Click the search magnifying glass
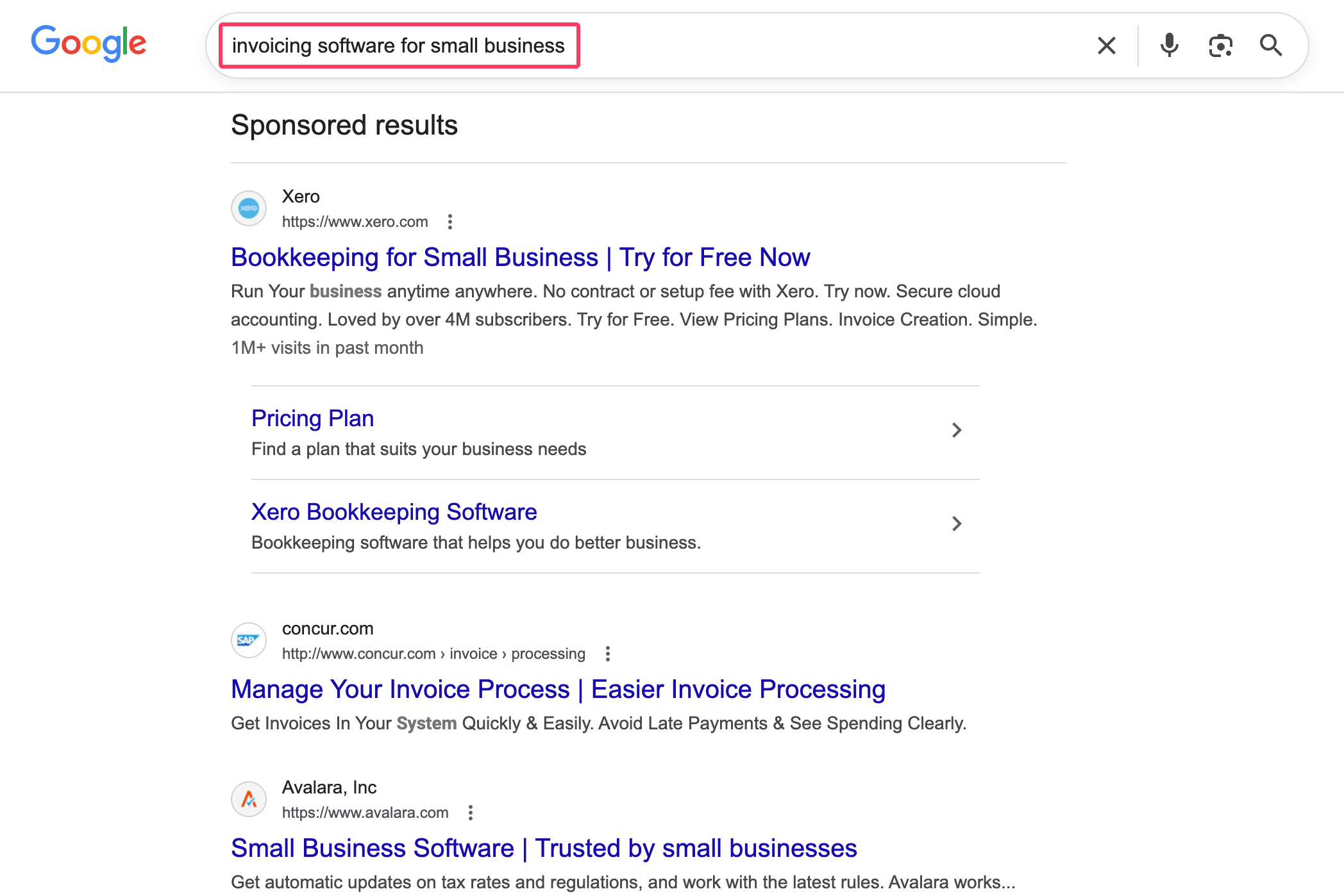 click(x=1270, y=45)
